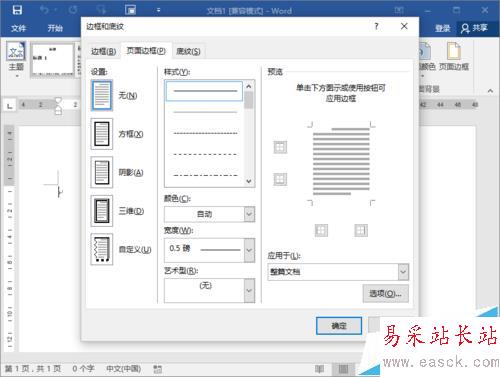Choose the Box (方框) border setting icon

[102, 134]
